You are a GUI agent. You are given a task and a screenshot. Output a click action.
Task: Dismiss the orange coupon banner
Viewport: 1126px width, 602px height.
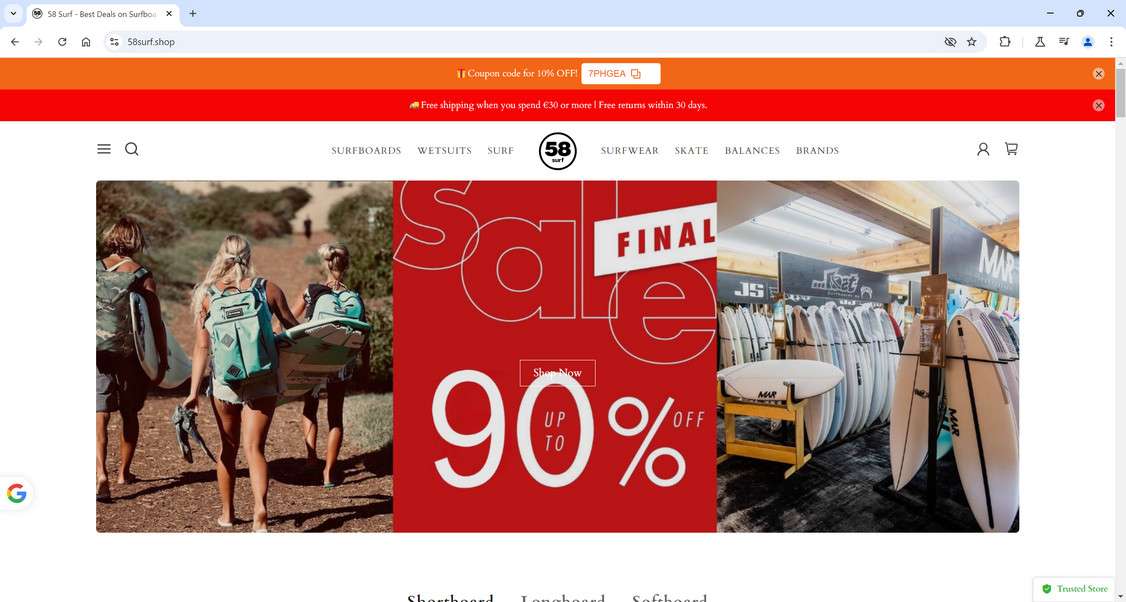(x=1098, y=74)
